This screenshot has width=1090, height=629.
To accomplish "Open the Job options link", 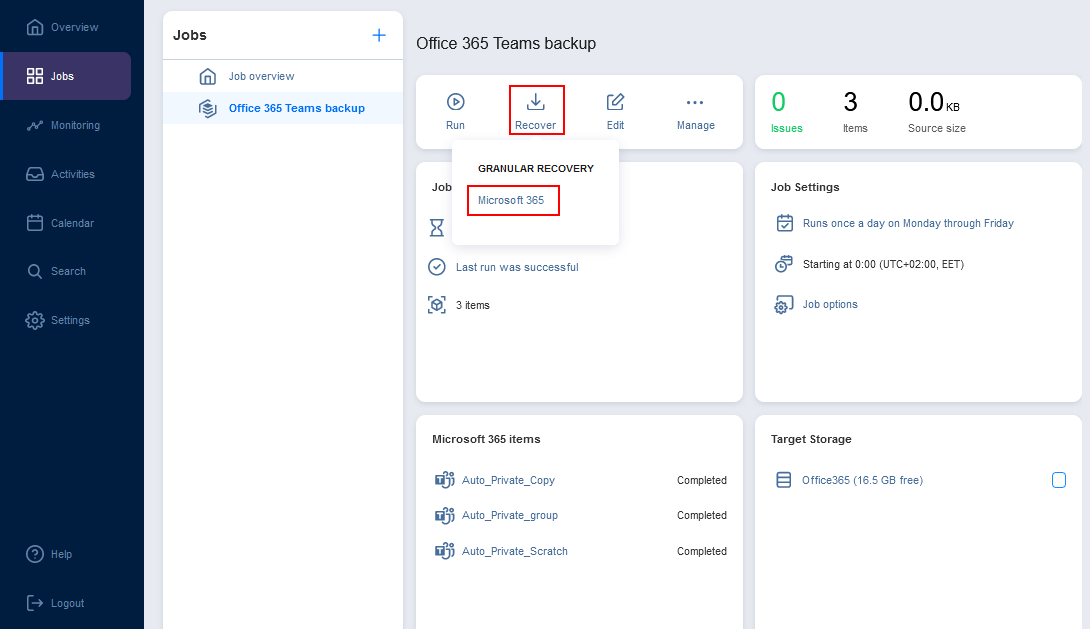I will point(830,304).
